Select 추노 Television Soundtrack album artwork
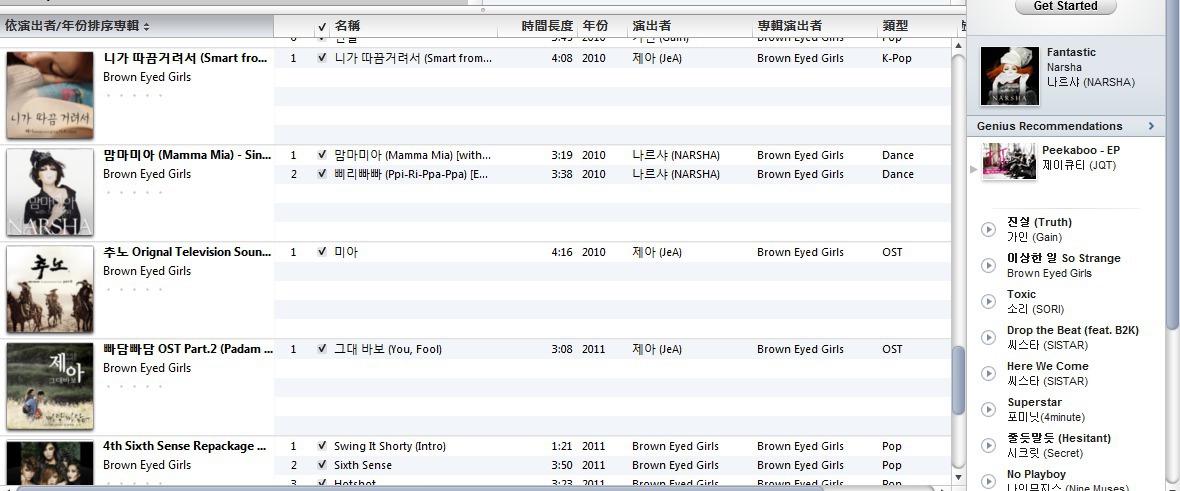This screenshot has width=1180, height=491. click(x=50, y=289)
